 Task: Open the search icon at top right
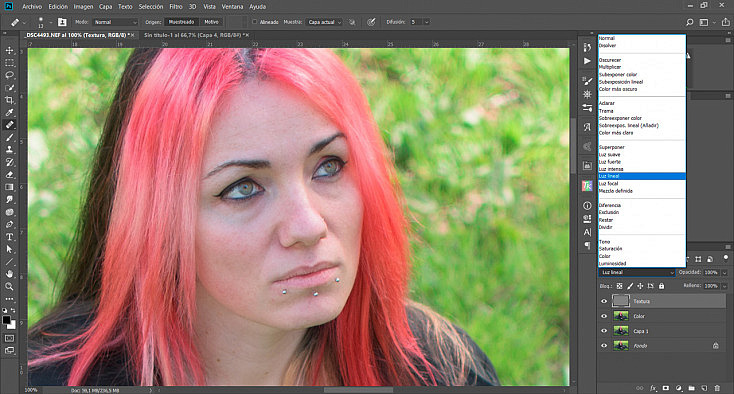(690, 22)
